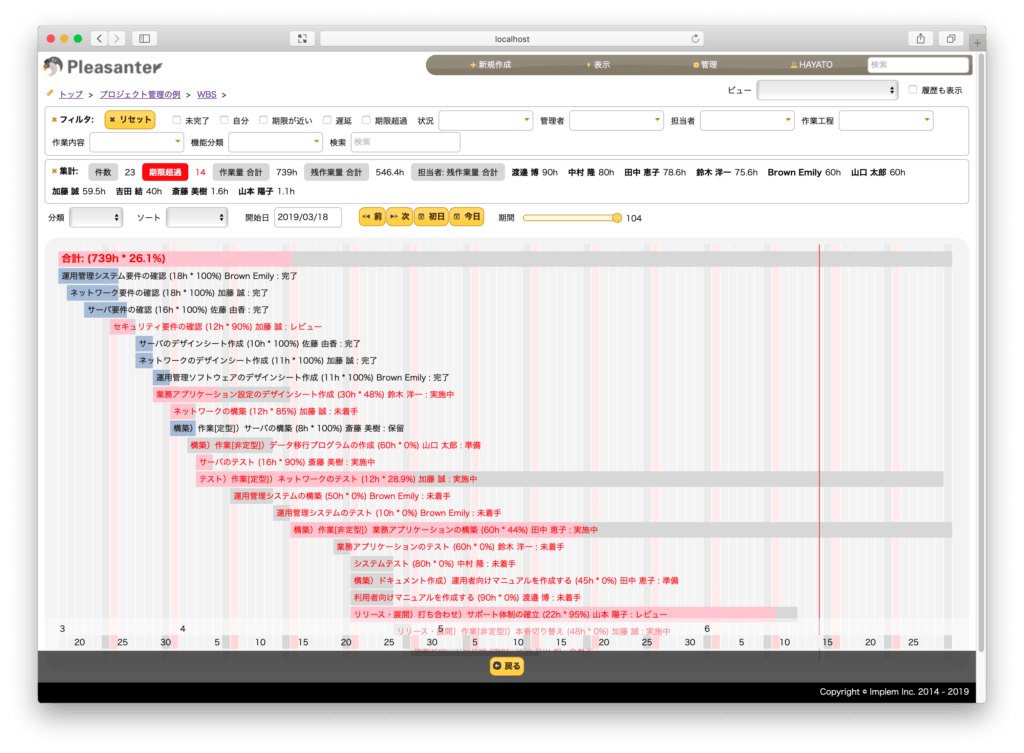Select the データ移行プログラムの作成 task bar
This screenshot has width=1024, height=753.
click(229, 445)
